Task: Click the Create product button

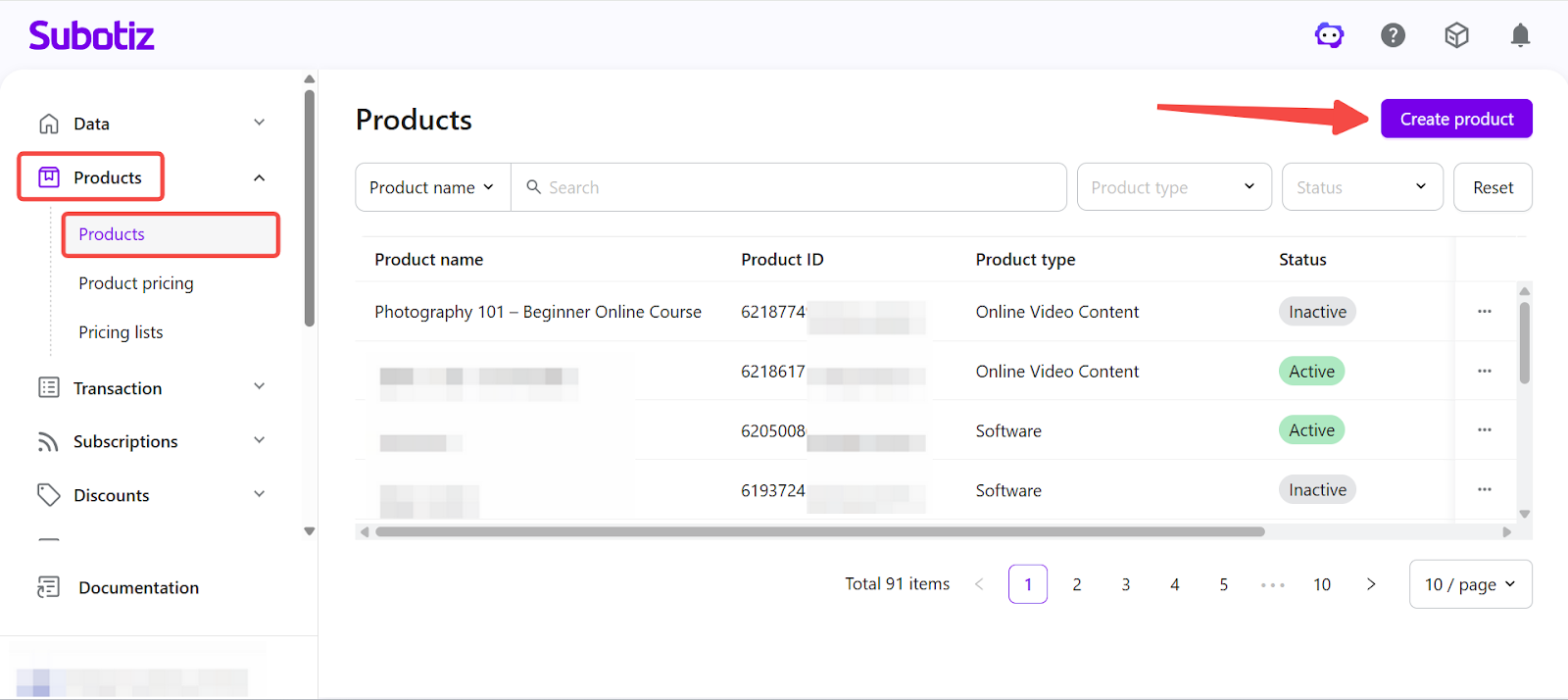Action: click(1456, 120)
